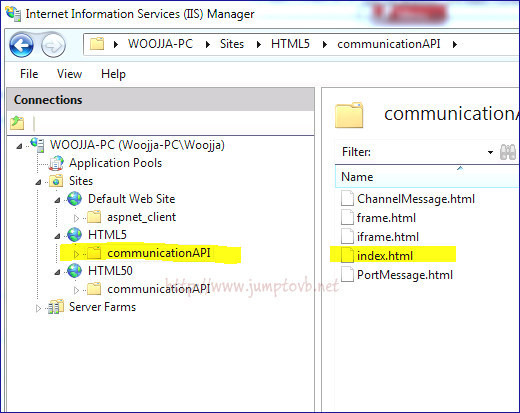Open the breadcrumb arrow after HTML5

coord(325,44)
